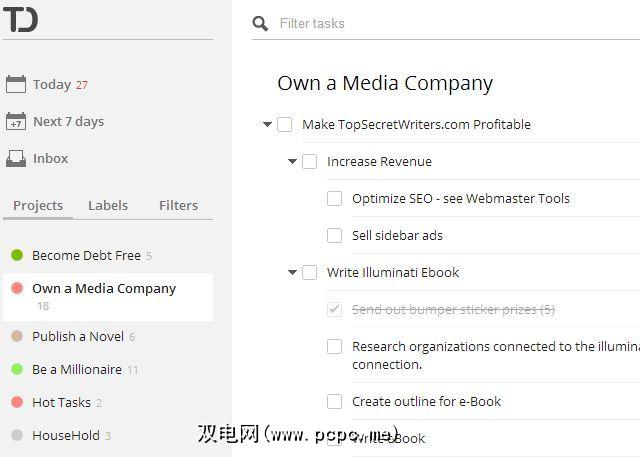Click the Todoist TD logo icon
The height and width of the screenshot is (457, 640).
(20, 19)
